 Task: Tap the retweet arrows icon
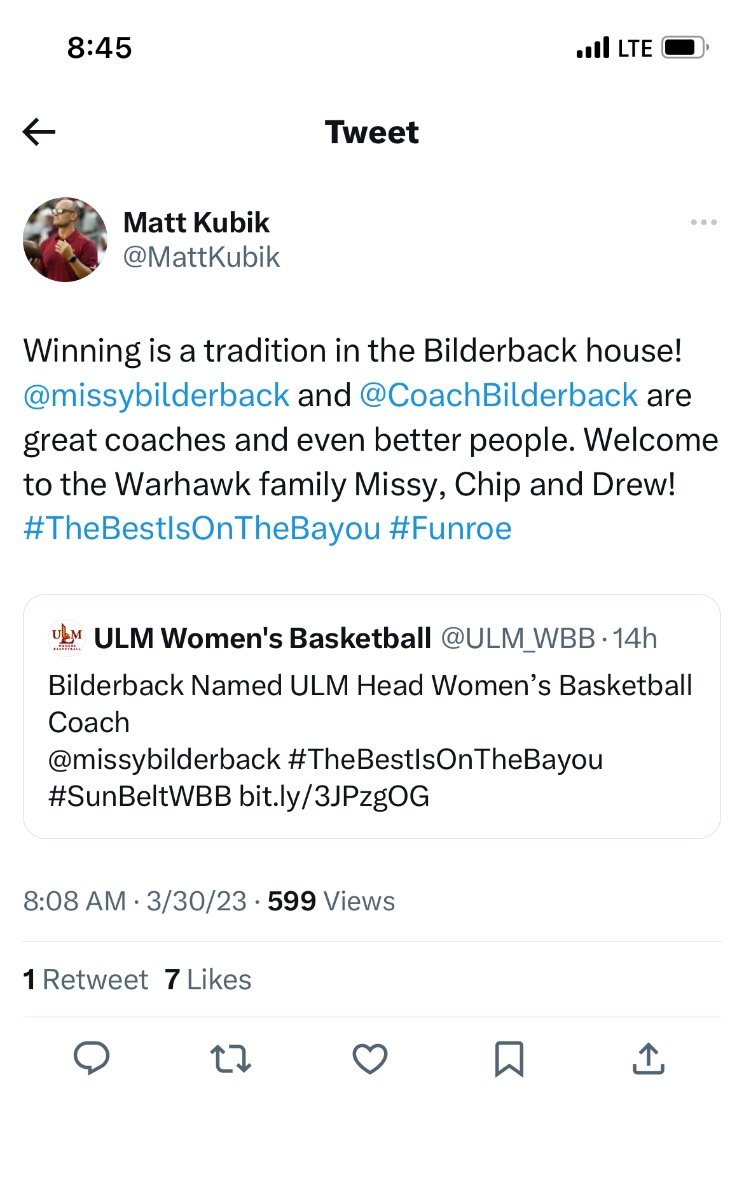[231, 1058]
